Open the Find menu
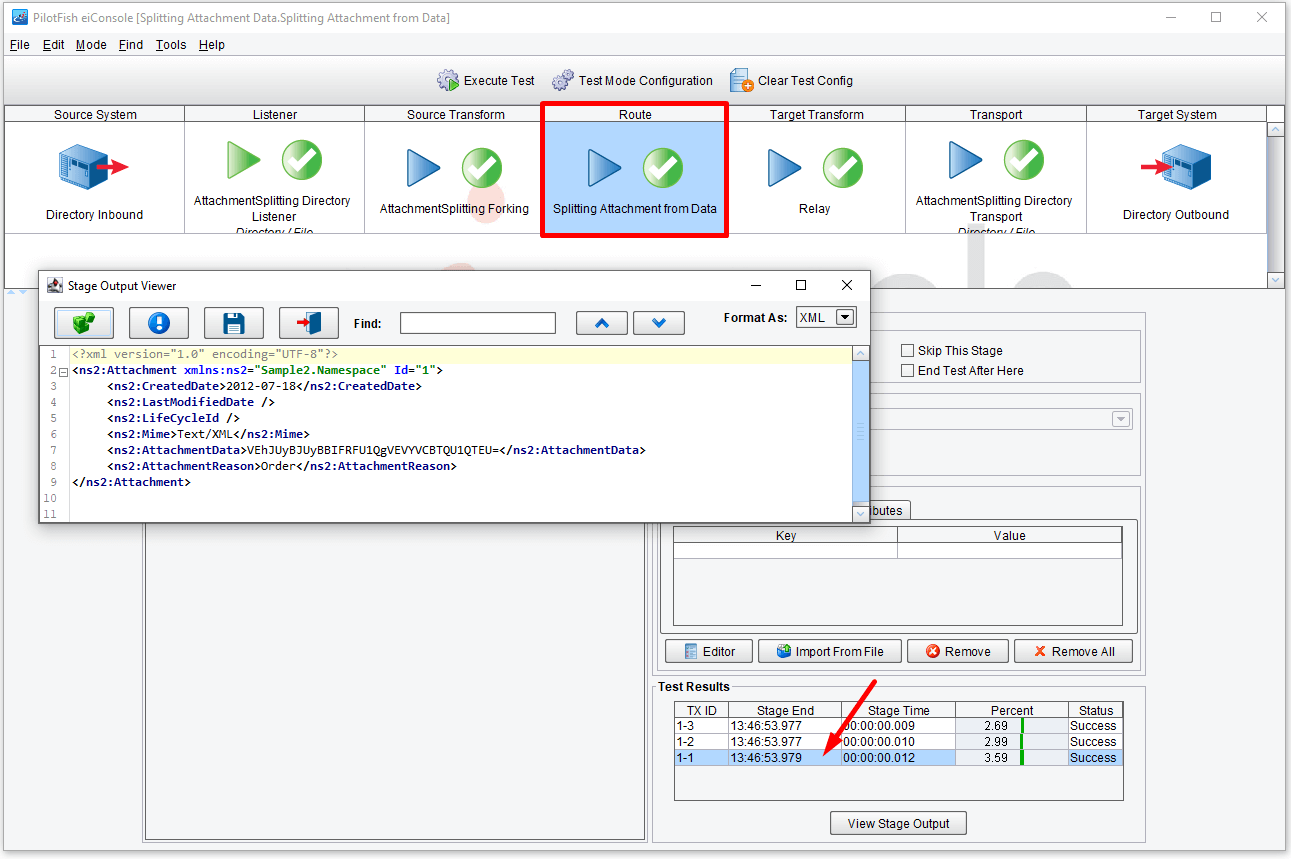This screenshot has width=1291, height=859. click(131, 45)
